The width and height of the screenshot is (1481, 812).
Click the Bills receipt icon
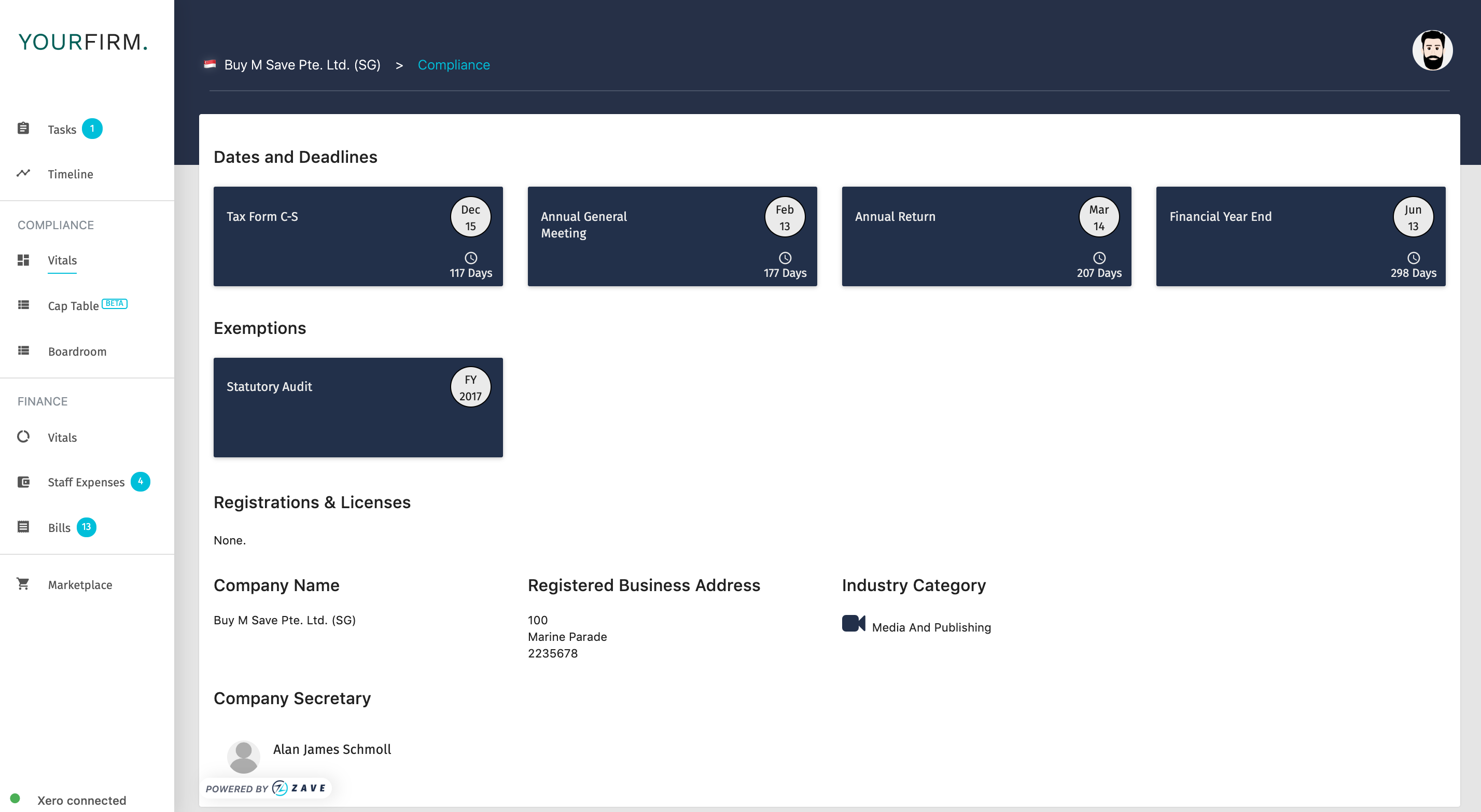[23, 526]
